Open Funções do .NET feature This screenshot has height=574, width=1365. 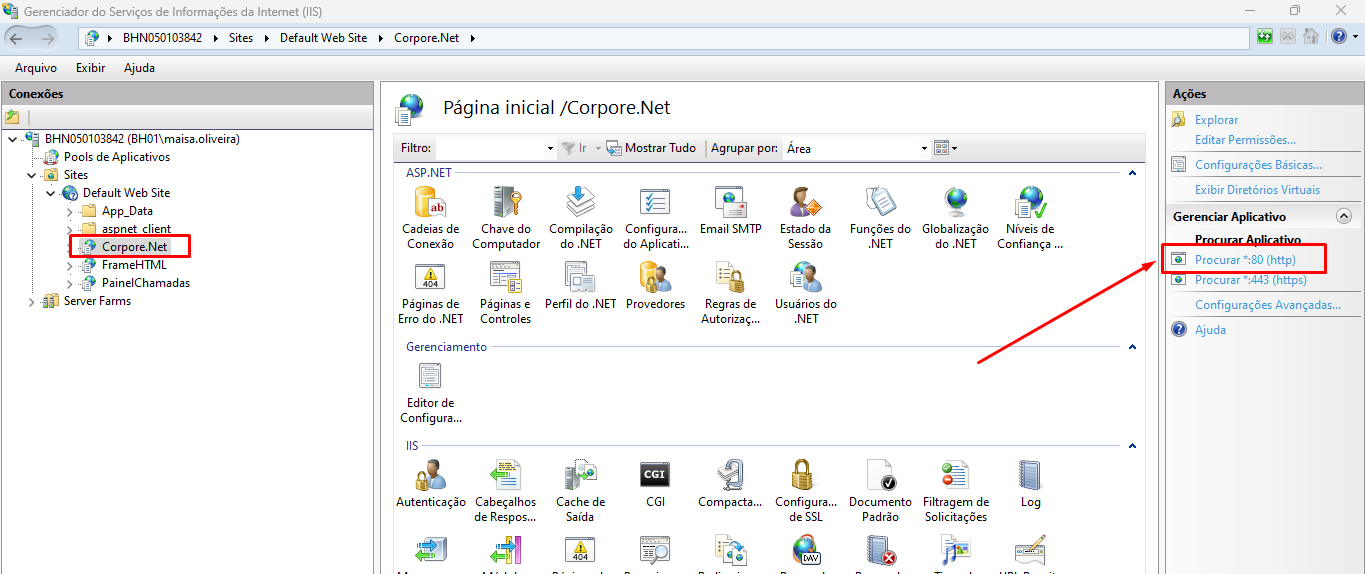pyautogui.click(x=881, y=218)
